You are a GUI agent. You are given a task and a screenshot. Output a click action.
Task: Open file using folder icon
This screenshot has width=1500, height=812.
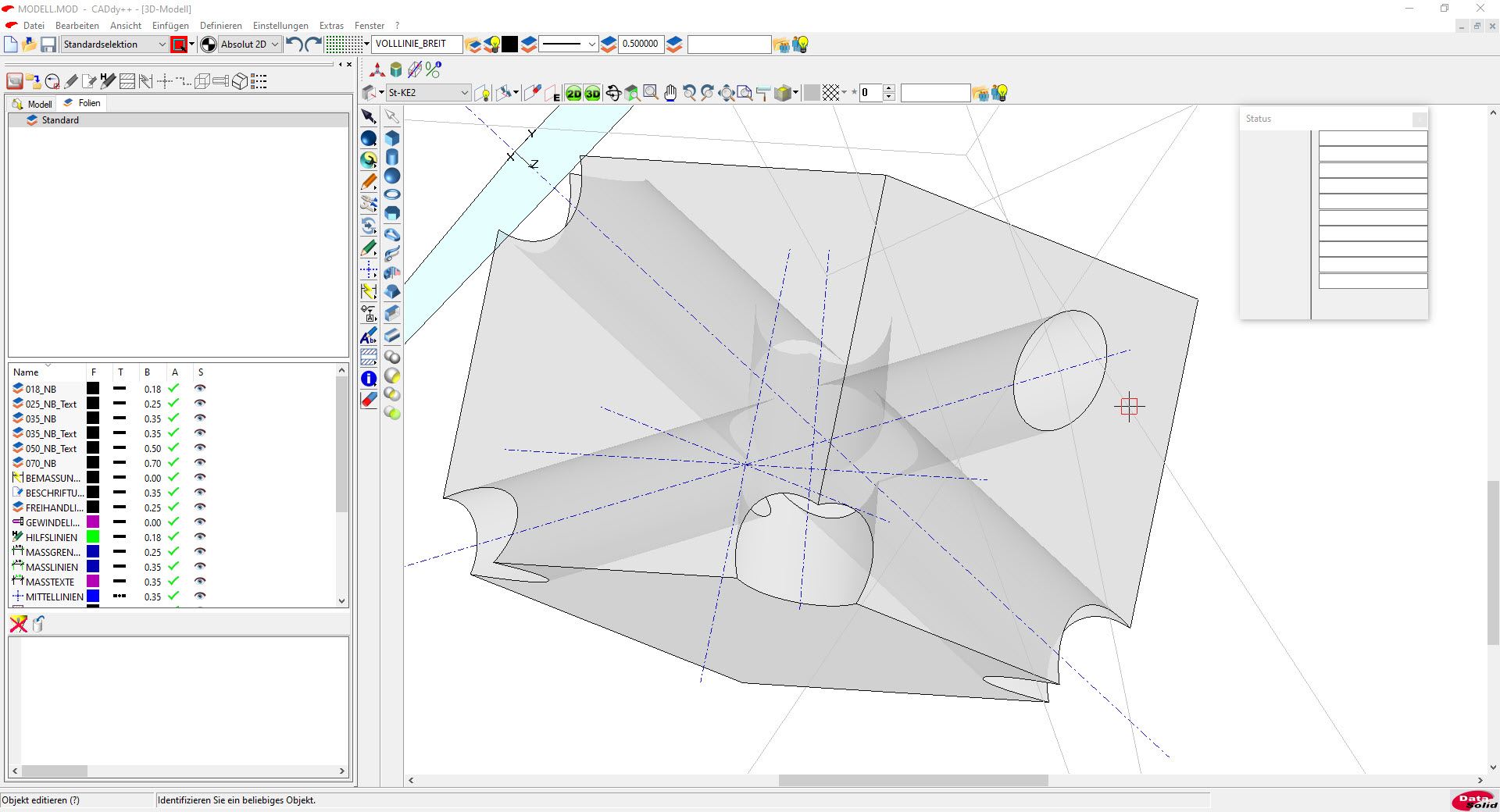[30, 45]
